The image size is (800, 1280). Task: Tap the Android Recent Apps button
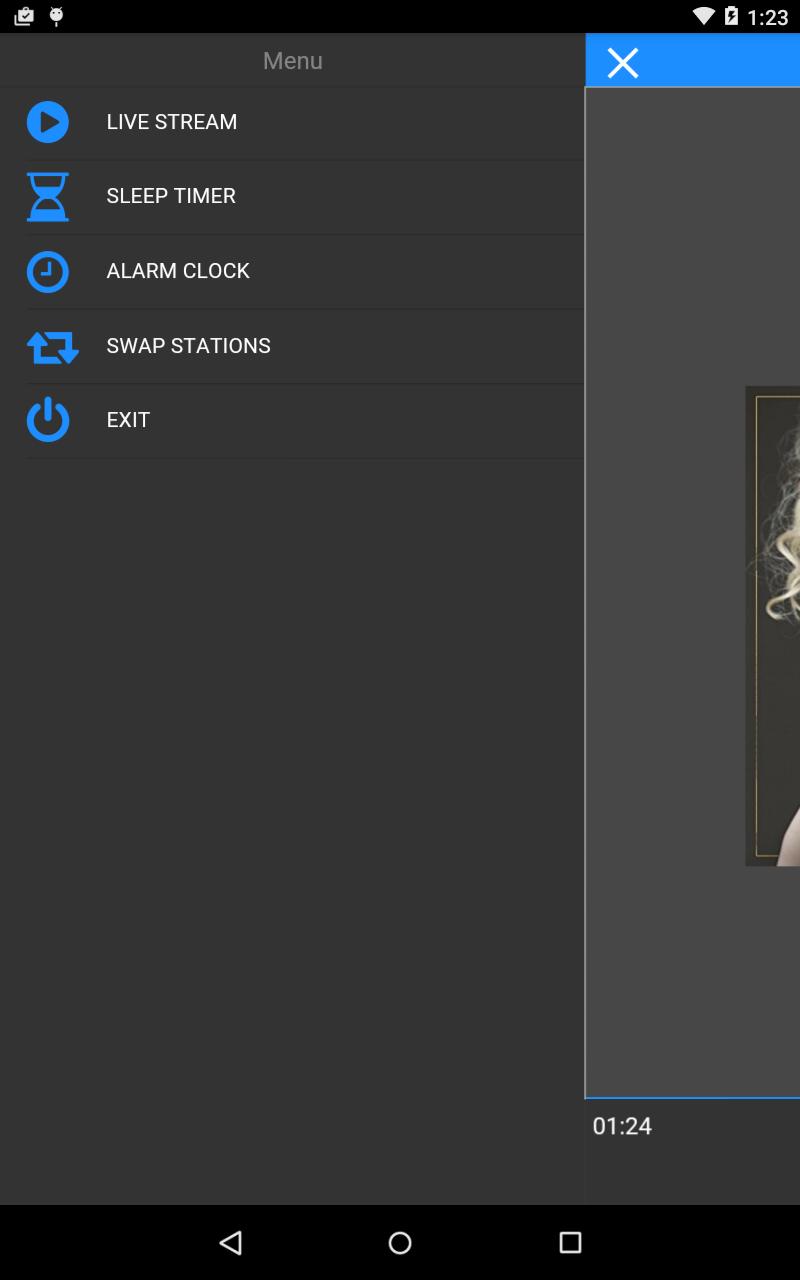pyautogui.click(x=570, y=1242)
